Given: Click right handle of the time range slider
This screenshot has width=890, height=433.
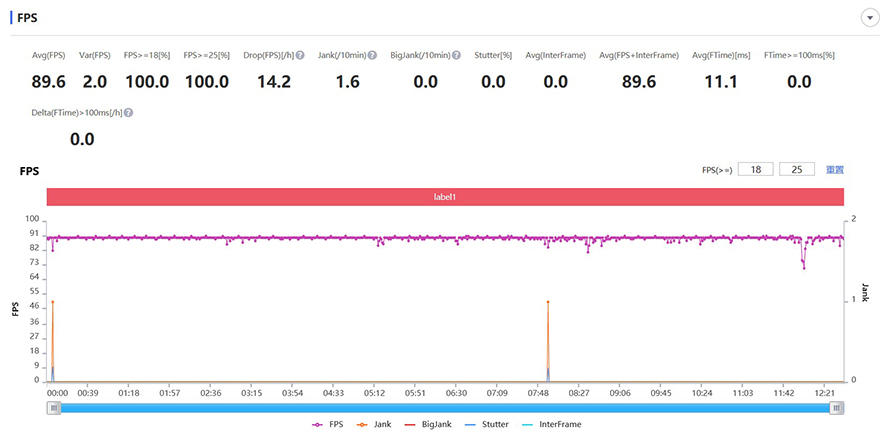Looking at the screenshot, I should [837, 407].
